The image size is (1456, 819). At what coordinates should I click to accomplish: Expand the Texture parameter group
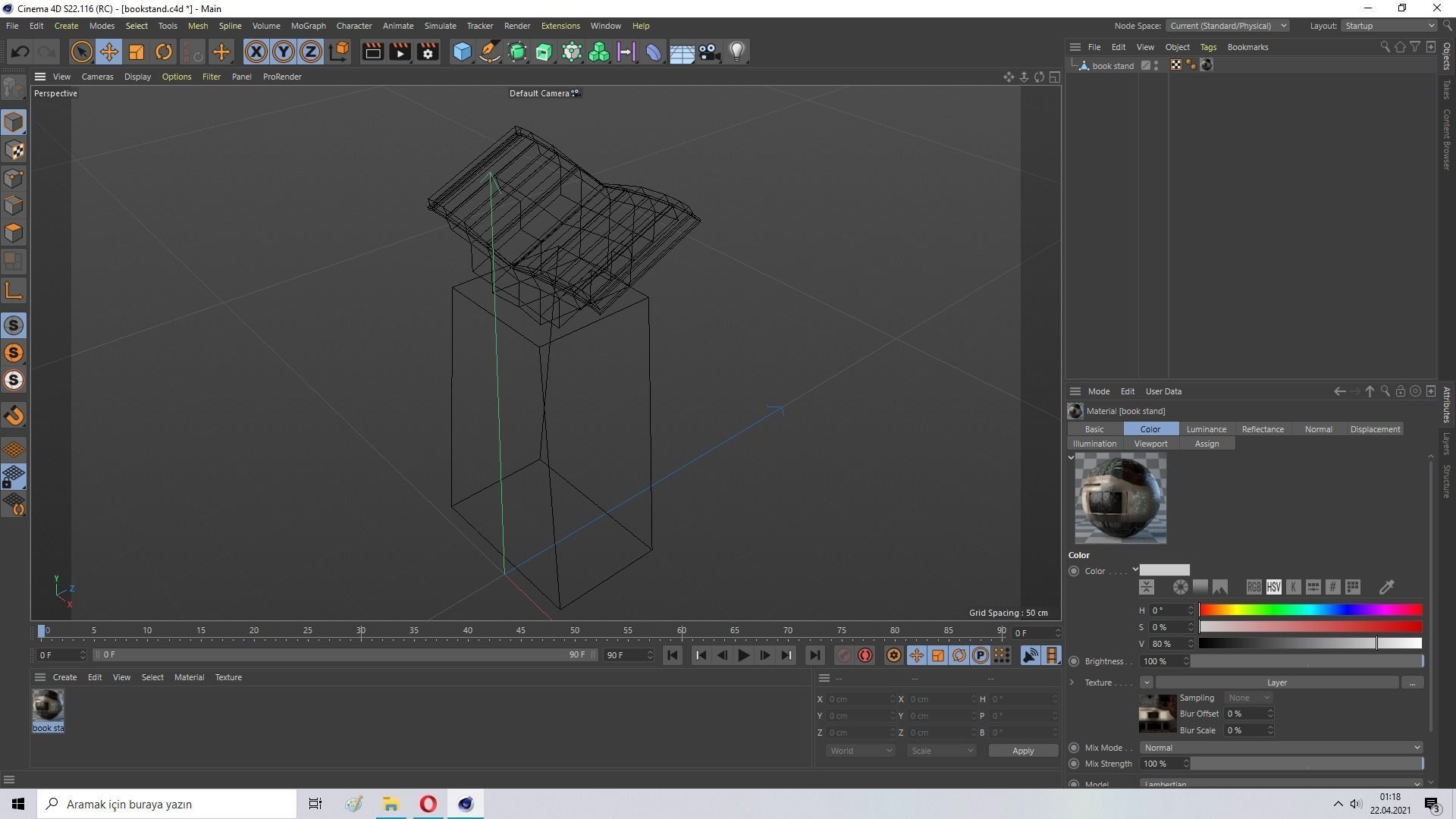[1072, 682]
